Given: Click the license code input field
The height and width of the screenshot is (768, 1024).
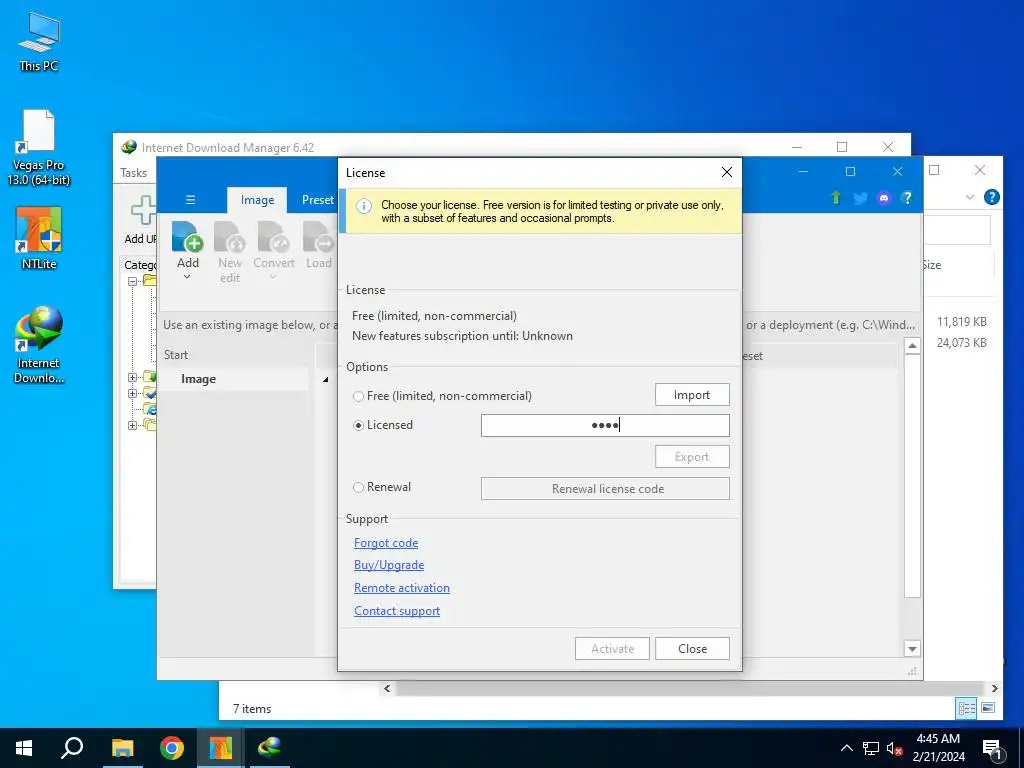Looking at the screenshot, I should pyautogui.click(x=605, y=425).
